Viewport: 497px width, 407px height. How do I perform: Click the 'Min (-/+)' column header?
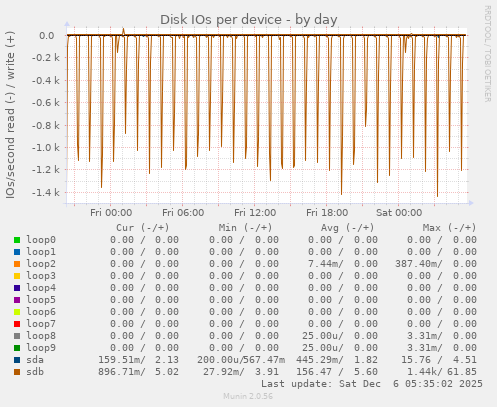click(x=245, y=228)
